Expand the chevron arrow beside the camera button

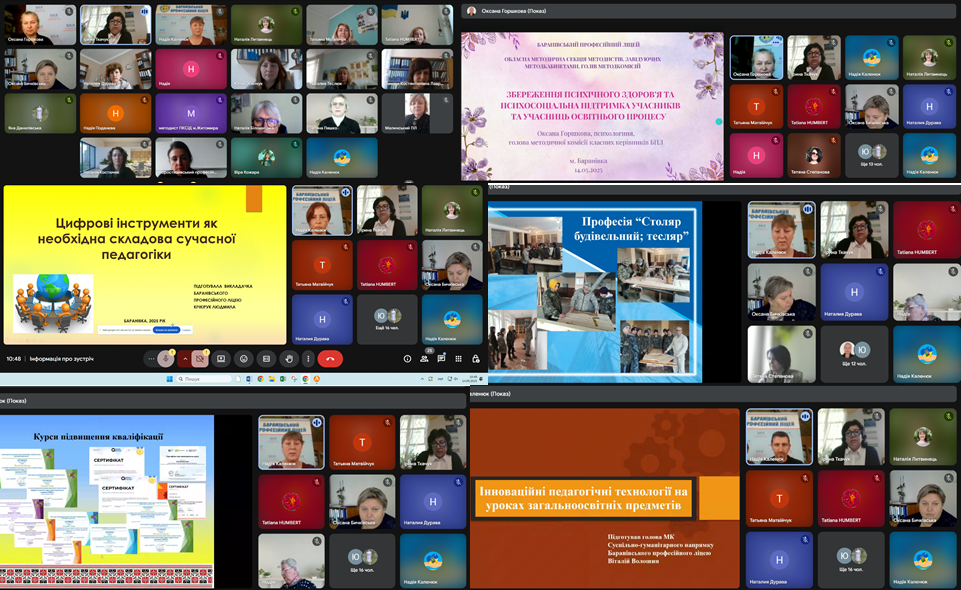coord(185,358)
